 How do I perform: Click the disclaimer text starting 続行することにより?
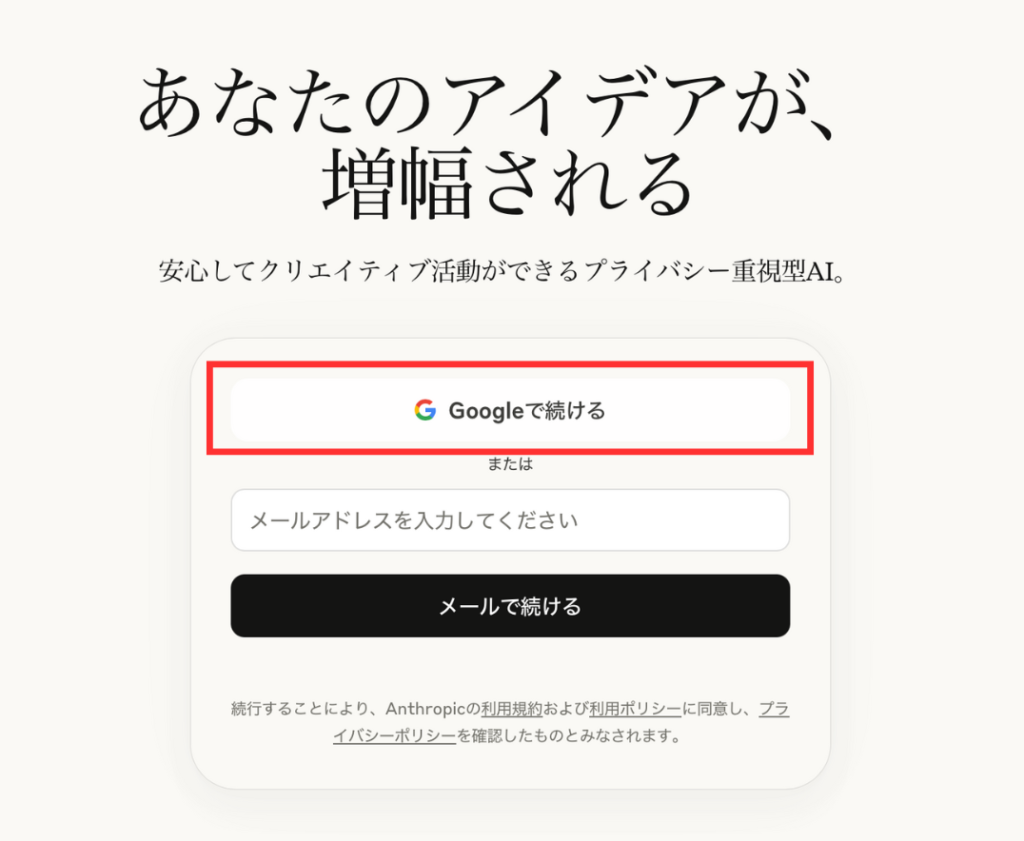point(510,722)
